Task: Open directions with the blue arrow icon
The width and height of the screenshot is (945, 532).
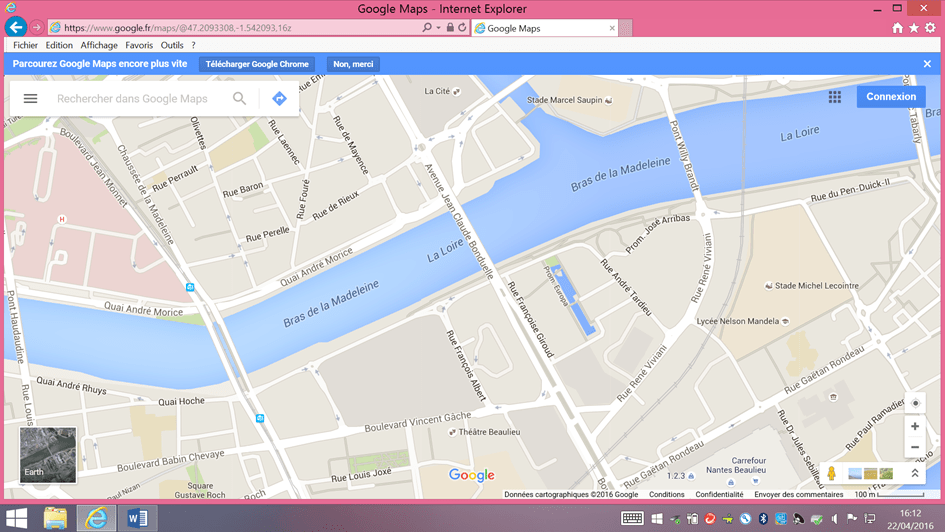Action: (279, 99)
